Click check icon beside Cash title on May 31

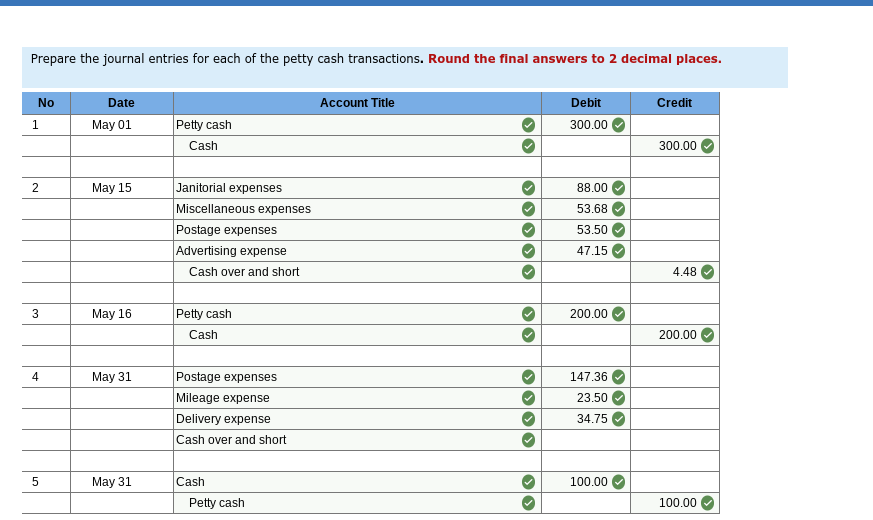tap(528, 482)
